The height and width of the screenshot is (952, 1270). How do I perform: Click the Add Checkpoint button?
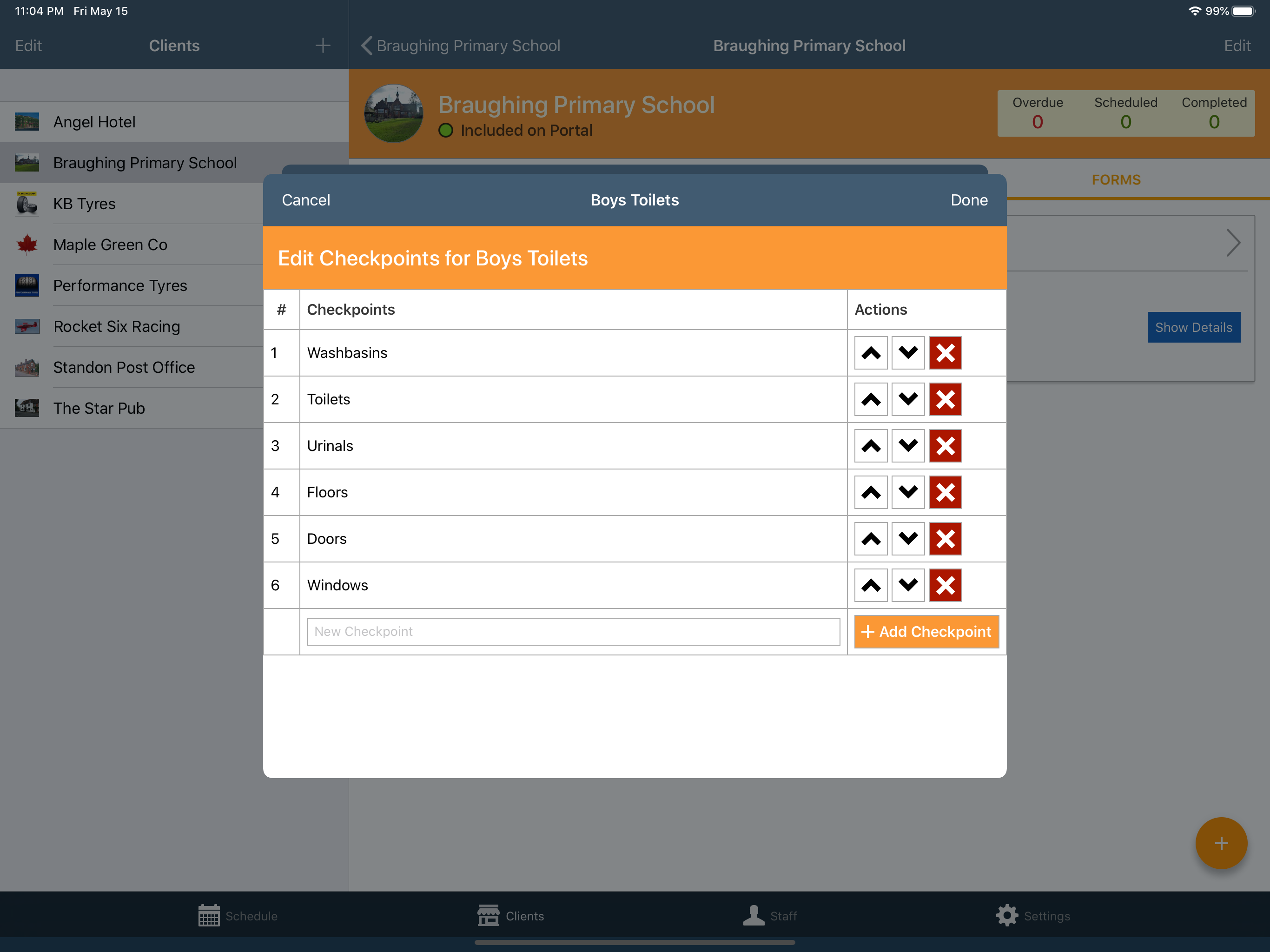point(926,632)
